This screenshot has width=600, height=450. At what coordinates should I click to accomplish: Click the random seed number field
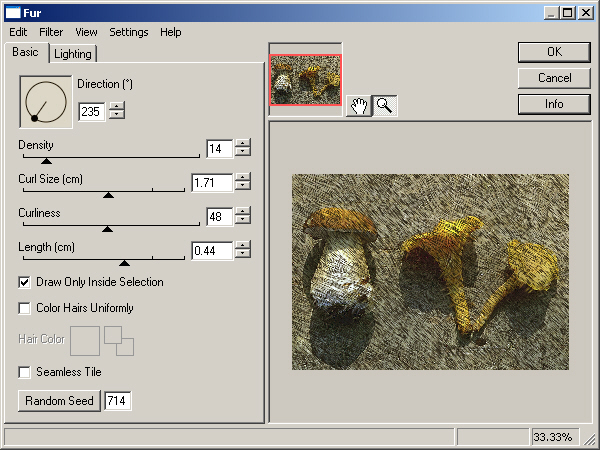coord(117,401)
